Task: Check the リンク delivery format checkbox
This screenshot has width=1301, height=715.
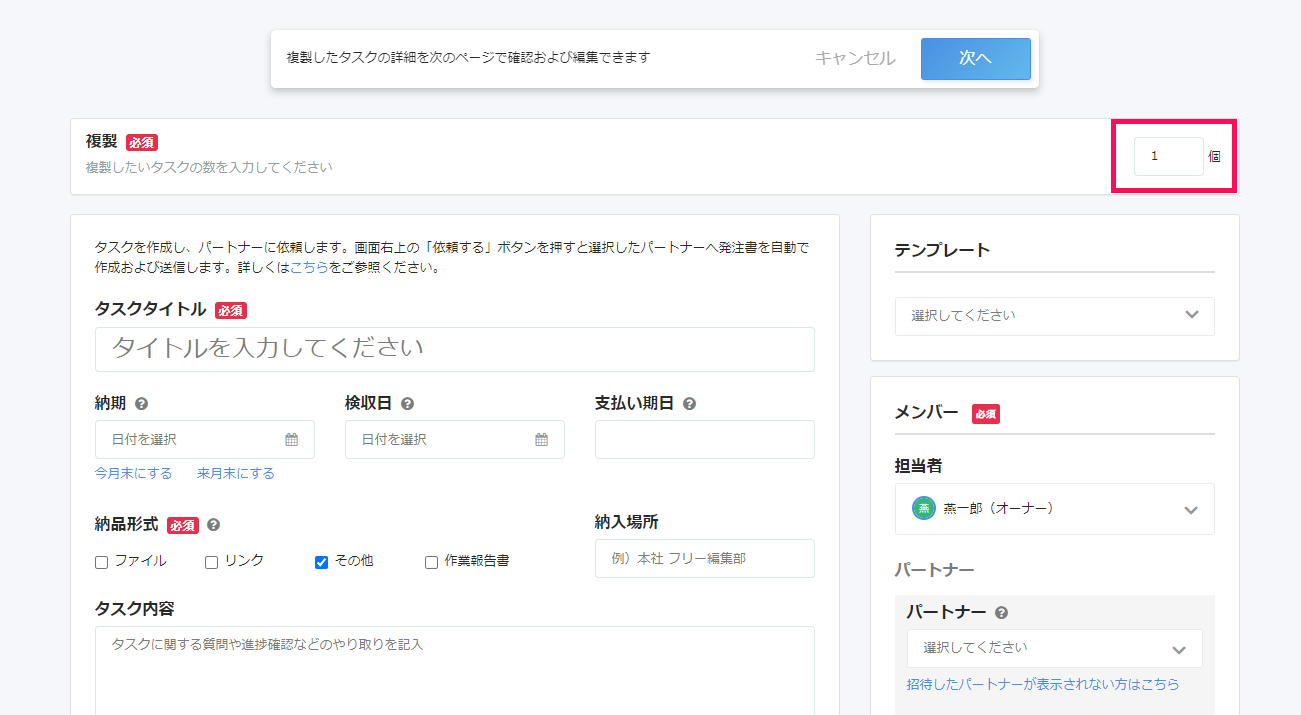Action: 211,562
